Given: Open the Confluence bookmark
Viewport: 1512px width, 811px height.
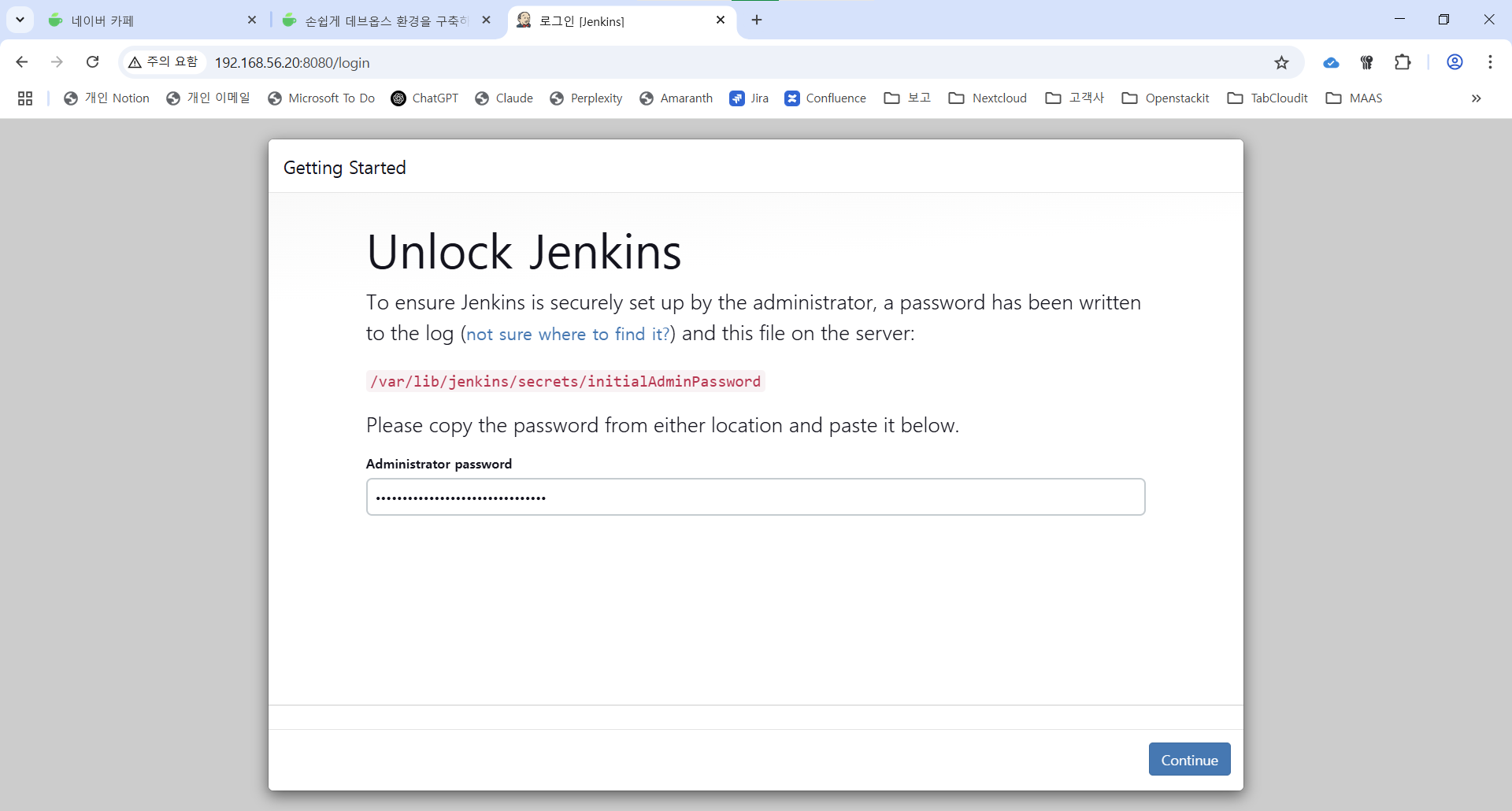Looking at the screenshot, I should click(x=825, y=98).
